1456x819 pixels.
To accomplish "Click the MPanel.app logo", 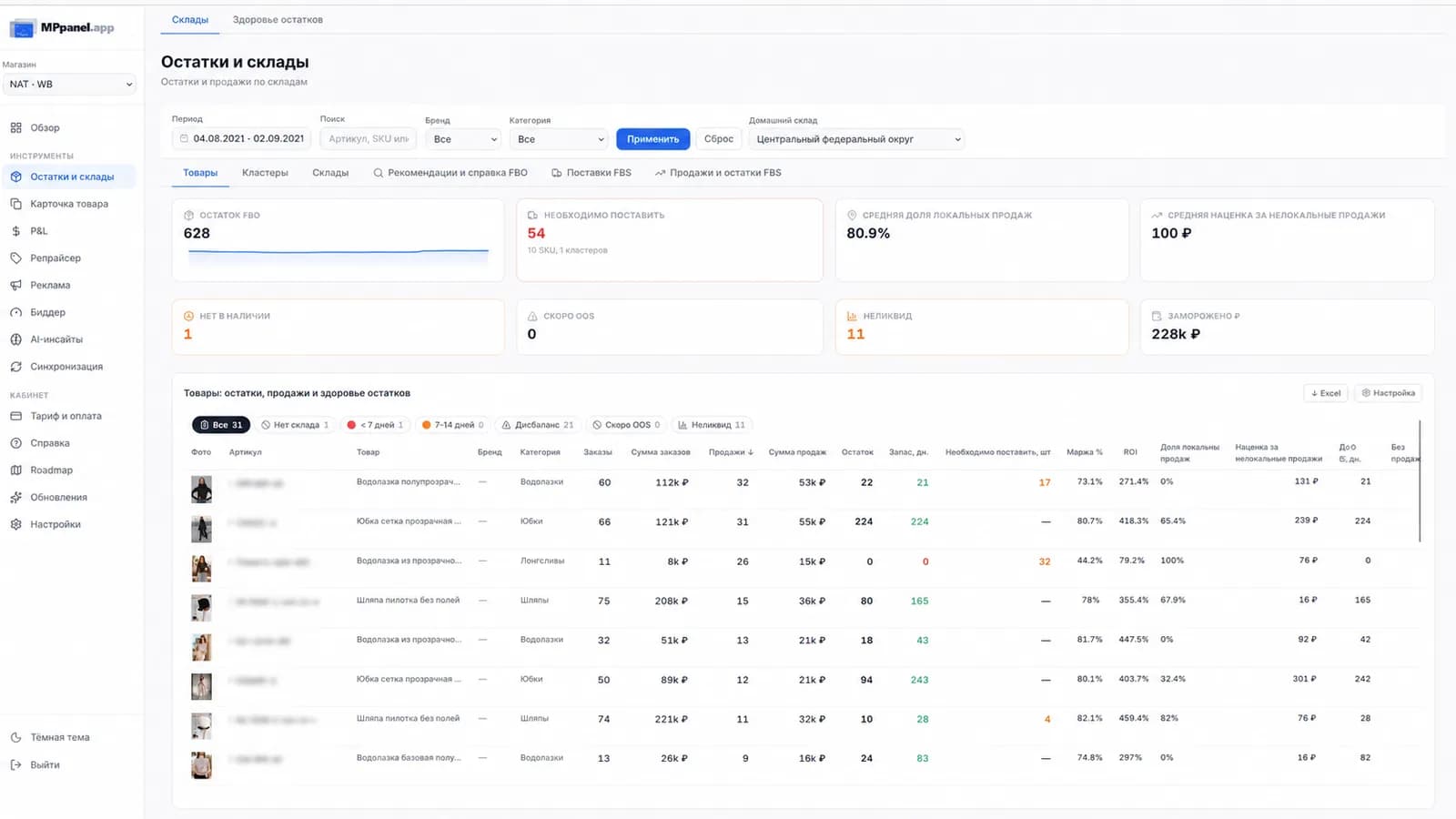I will [62, 28].
